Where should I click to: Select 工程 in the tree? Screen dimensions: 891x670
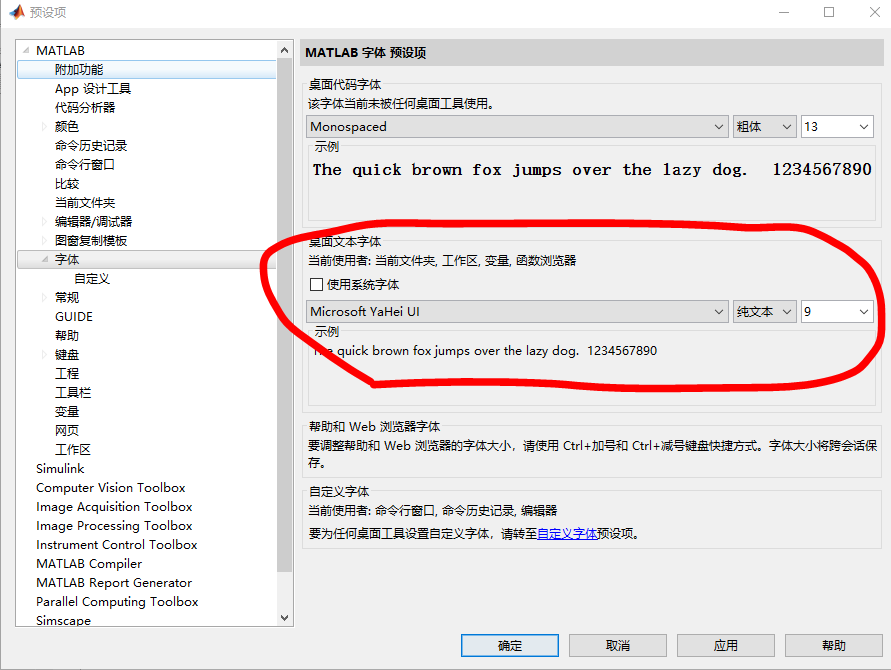66,373
